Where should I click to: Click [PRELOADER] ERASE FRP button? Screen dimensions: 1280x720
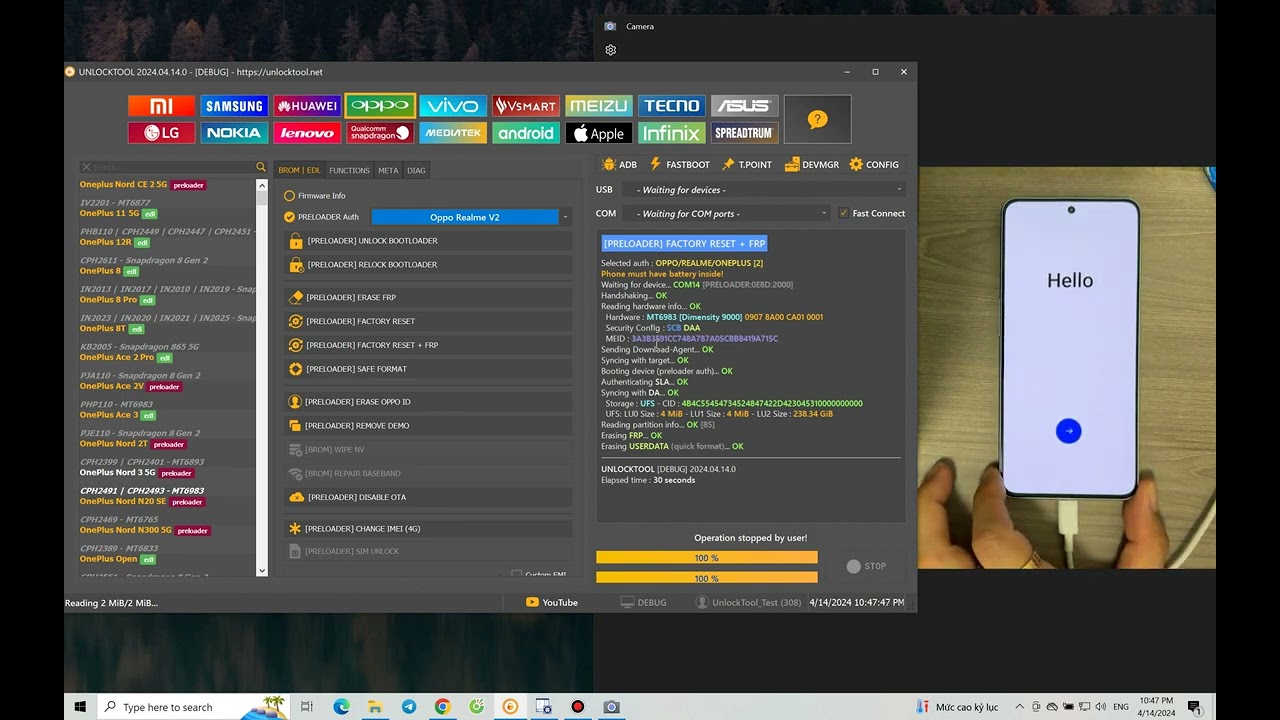pos(428,298)
